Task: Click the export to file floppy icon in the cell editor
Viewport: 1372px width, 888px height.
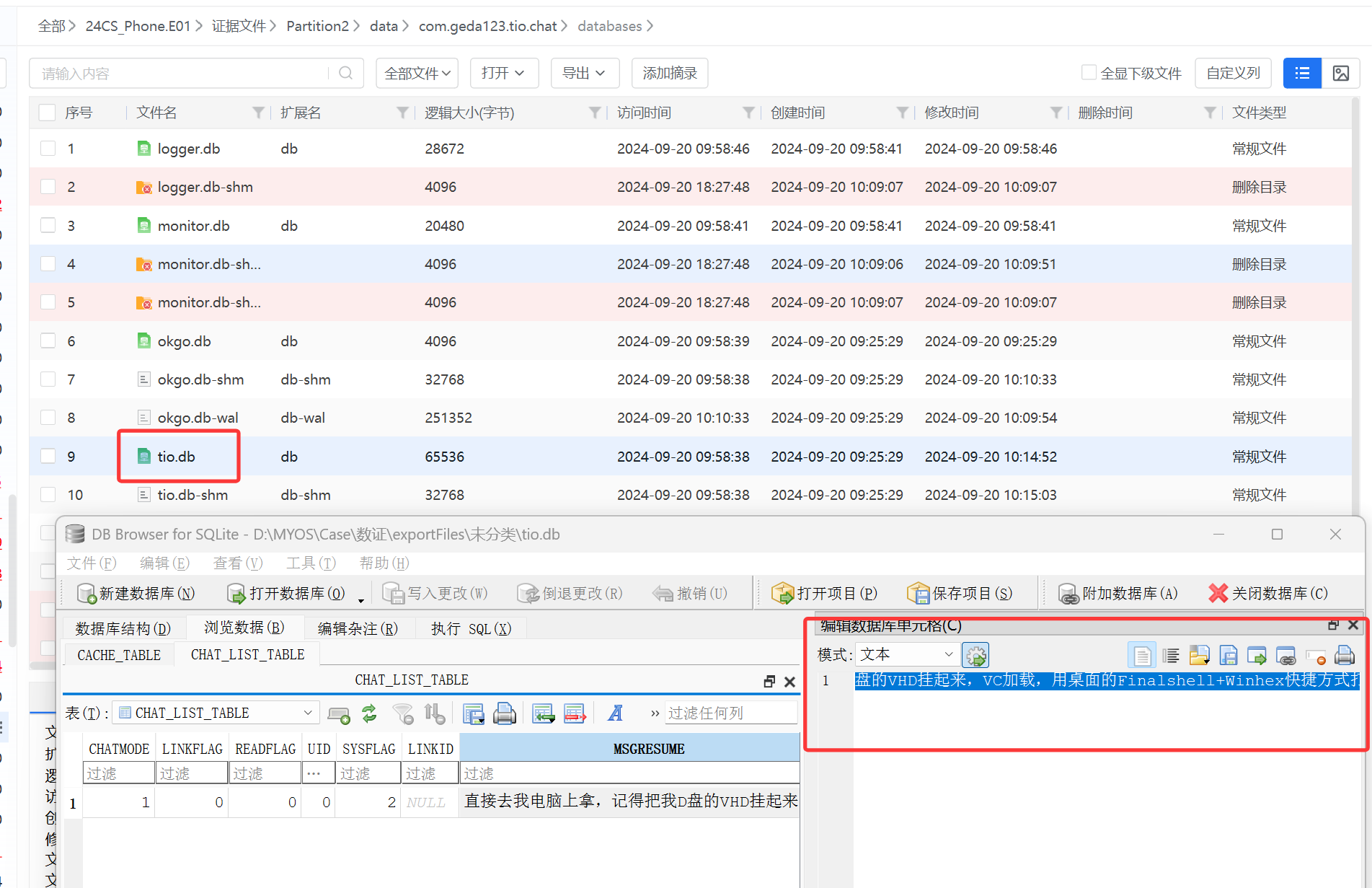Action: click(x=1229, y=656)
